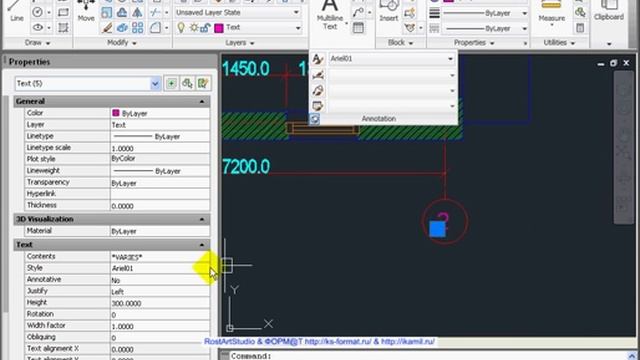This screenshot has width=640, height=360.
Task: Select the Line drawing tool
Action: pos(16,11)
